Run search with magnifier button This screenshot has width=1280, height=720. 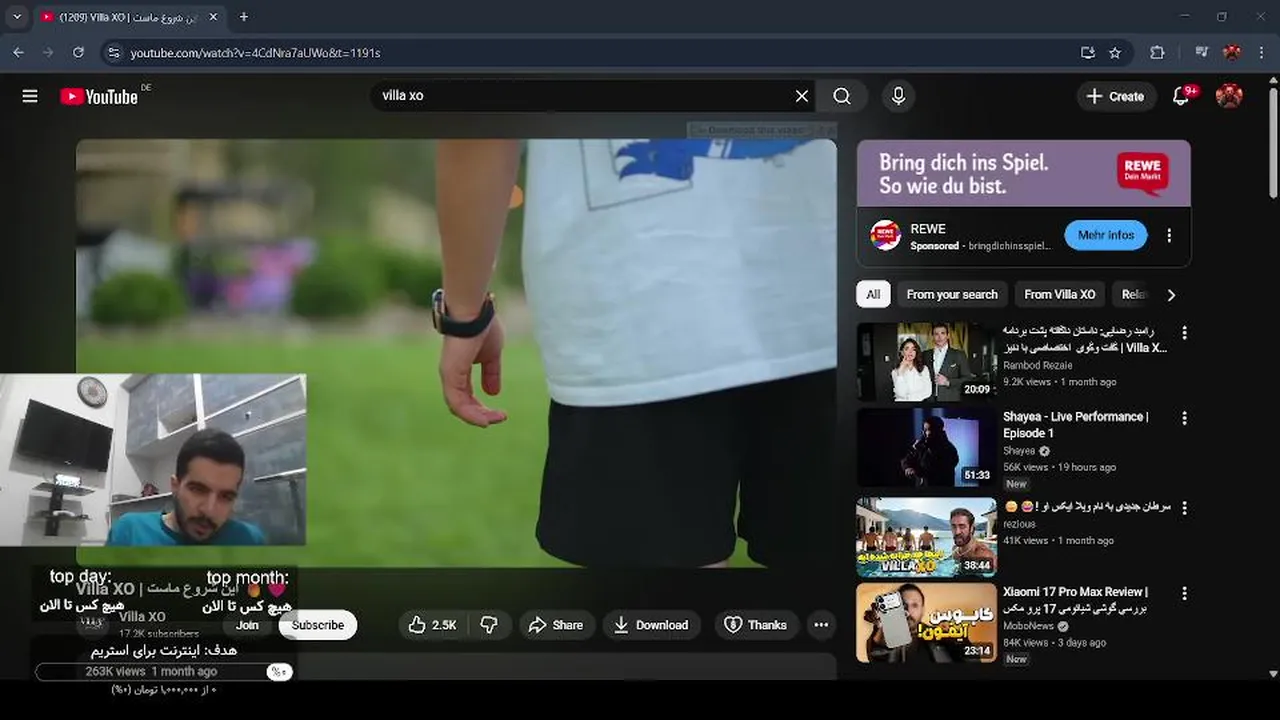[x=842, y=96]
